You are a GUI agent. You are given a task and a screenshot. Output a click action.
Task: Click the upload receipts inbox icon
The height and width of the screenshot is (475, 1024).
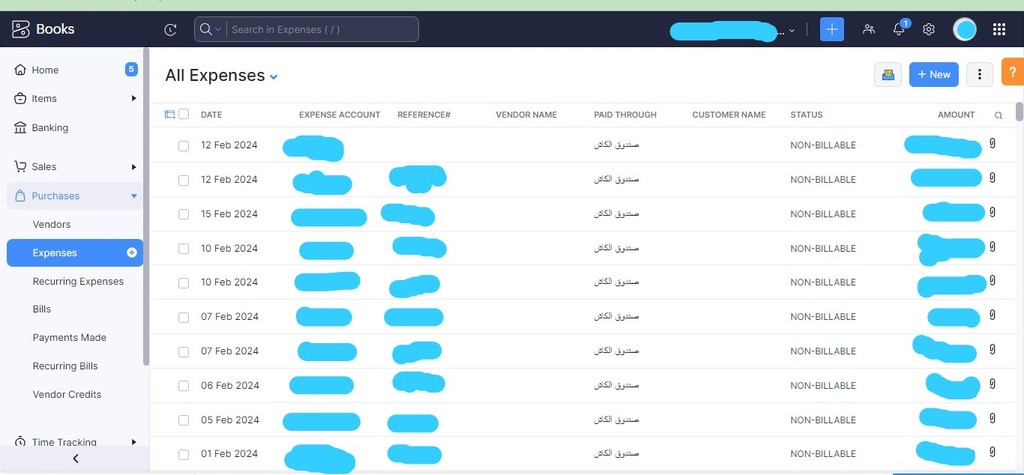(888, 74)
